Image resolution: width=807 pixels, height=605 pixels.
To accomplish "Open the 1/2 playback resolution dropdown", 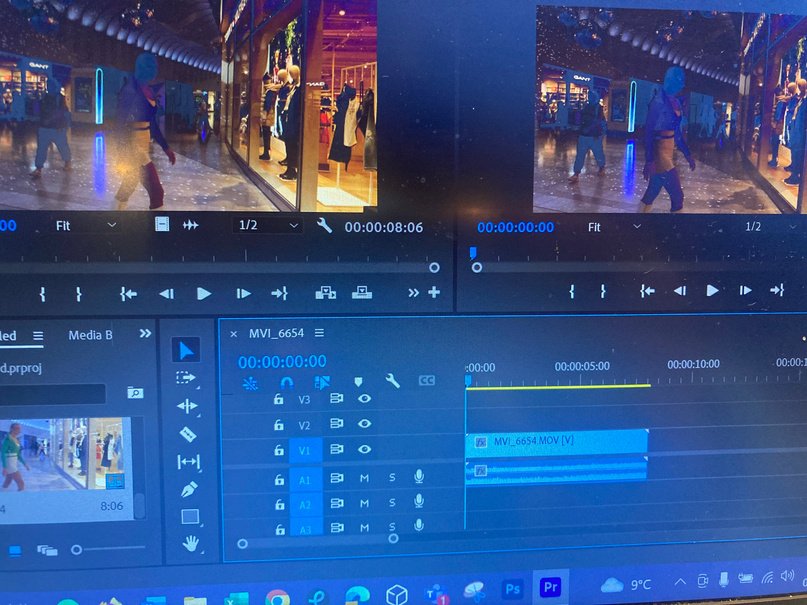I will coord(267,226).
